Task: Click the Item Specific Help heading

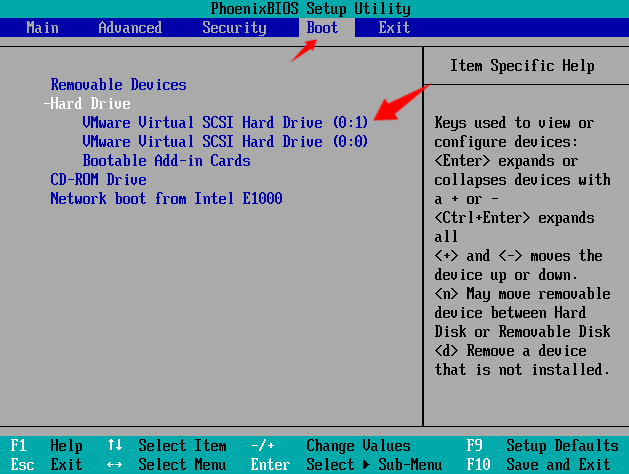Action: click(x=522, y=66)
